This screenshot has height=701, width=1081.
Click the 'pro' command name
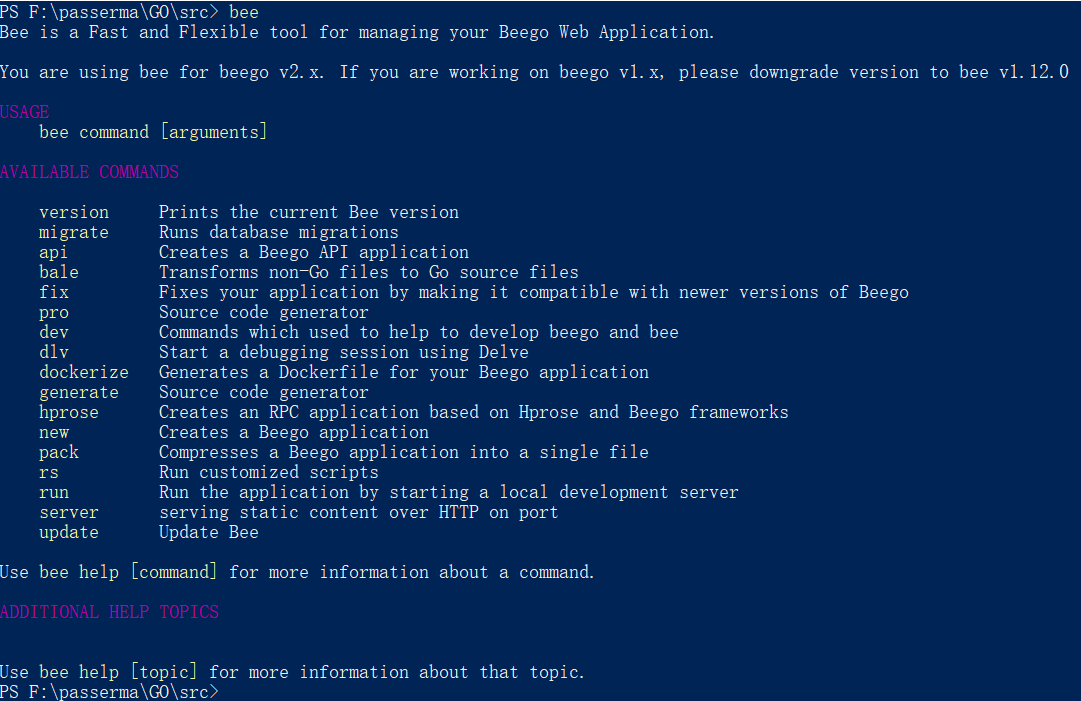(54, 313)
